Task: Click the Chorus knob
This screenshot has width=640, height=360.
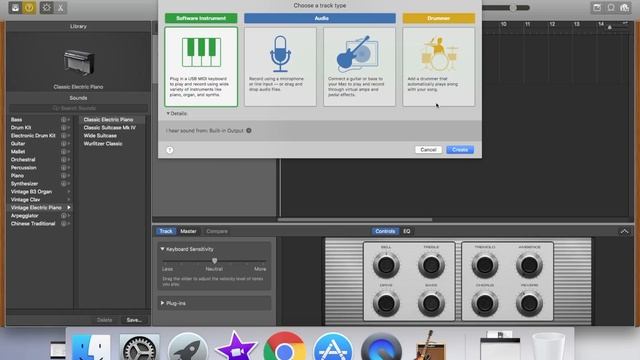Action: pyautogui.click(x=484, y=303)
